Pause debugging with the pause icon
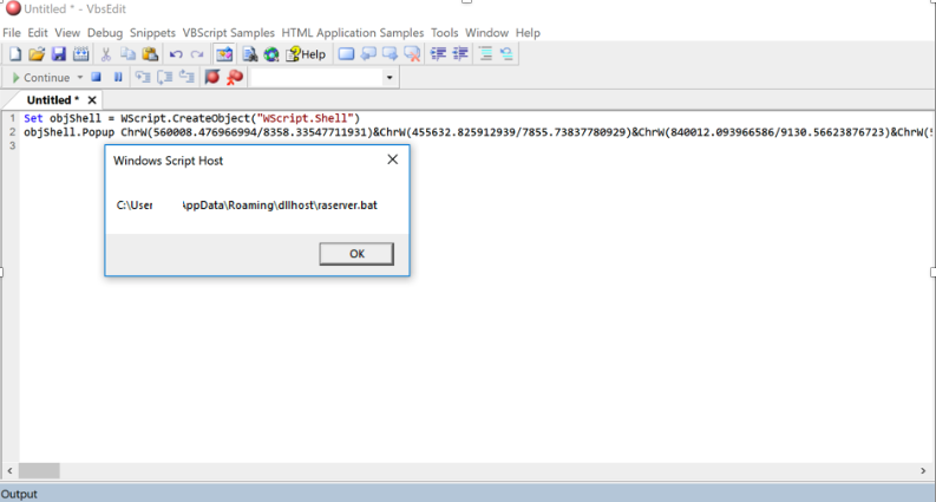936x502 pixels. pos(118,77)
